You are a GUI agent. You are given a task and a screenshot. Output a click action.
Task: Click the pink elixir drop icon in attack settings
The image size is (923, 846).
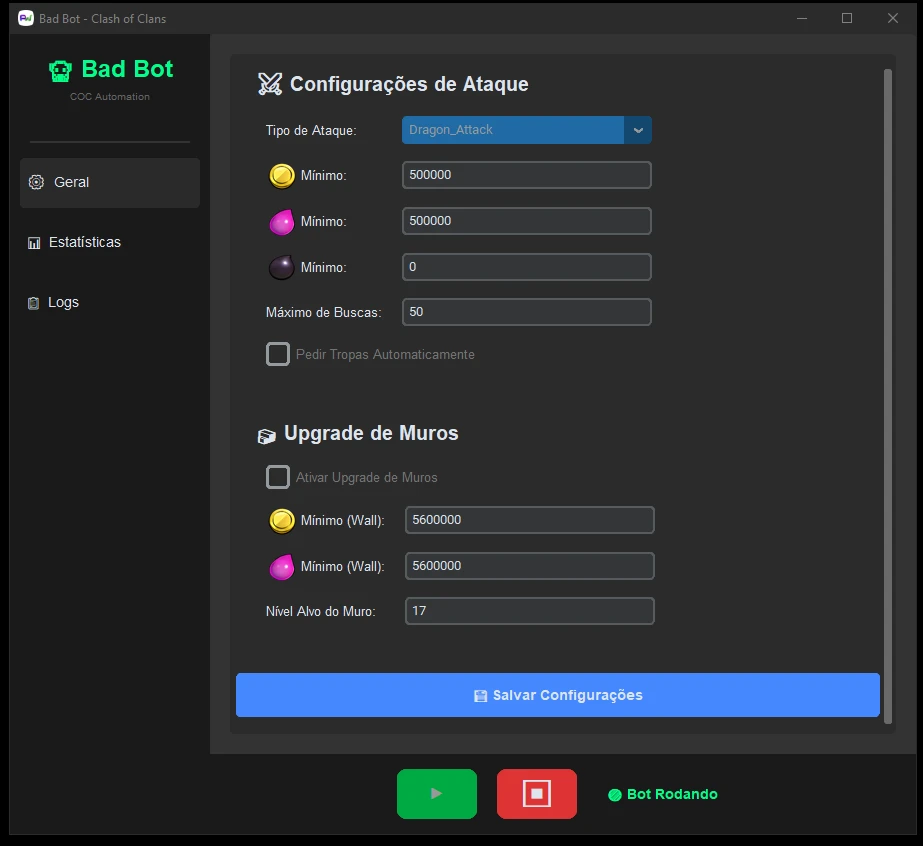[282, 222]
